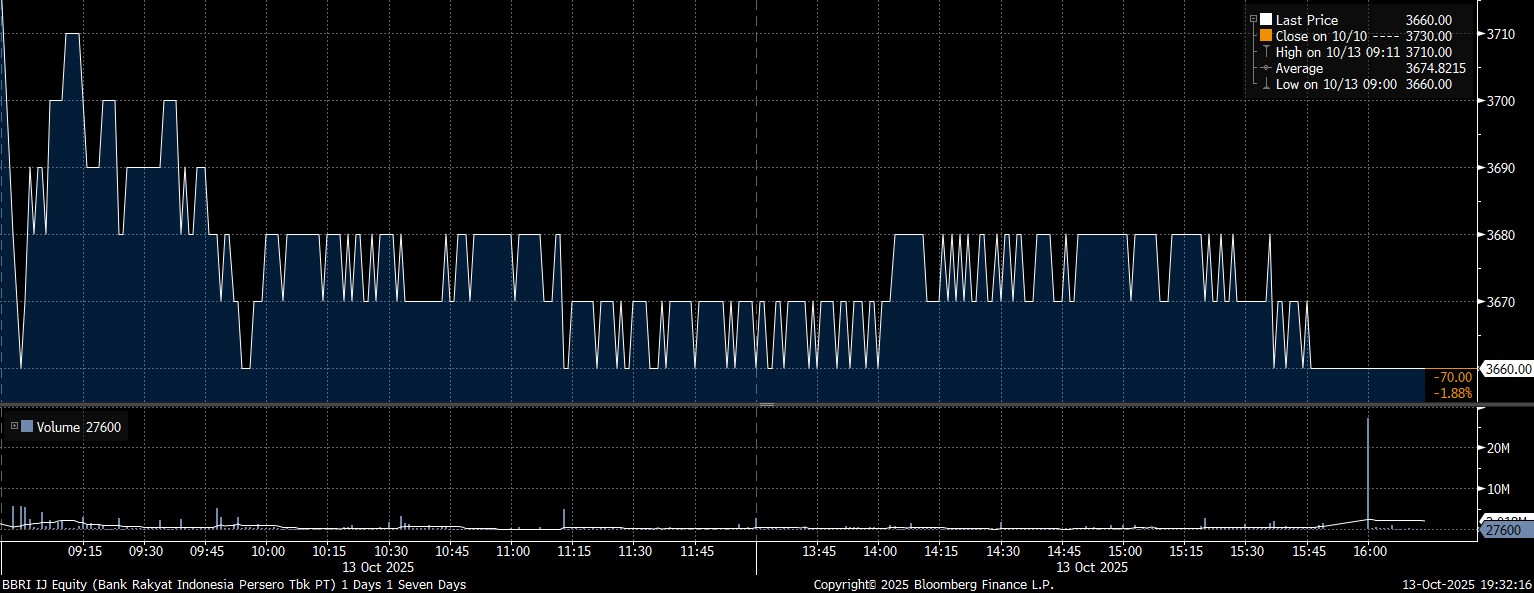Click the 16:00 time axis label
The height and width of the screenshot is (593, 1534).
click(x=1369, y=551)
